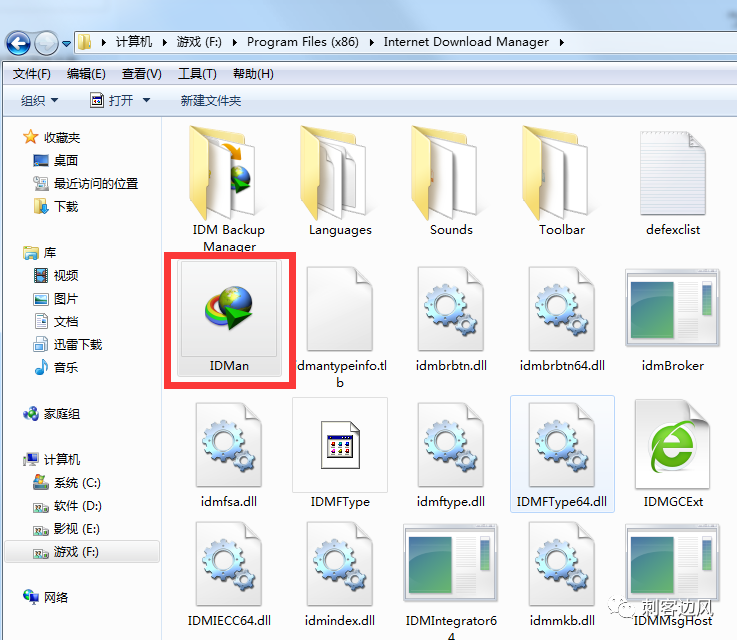
Task: Expand arrow after Program Files (x86) breadcrumb
Action: click(371, 42)
